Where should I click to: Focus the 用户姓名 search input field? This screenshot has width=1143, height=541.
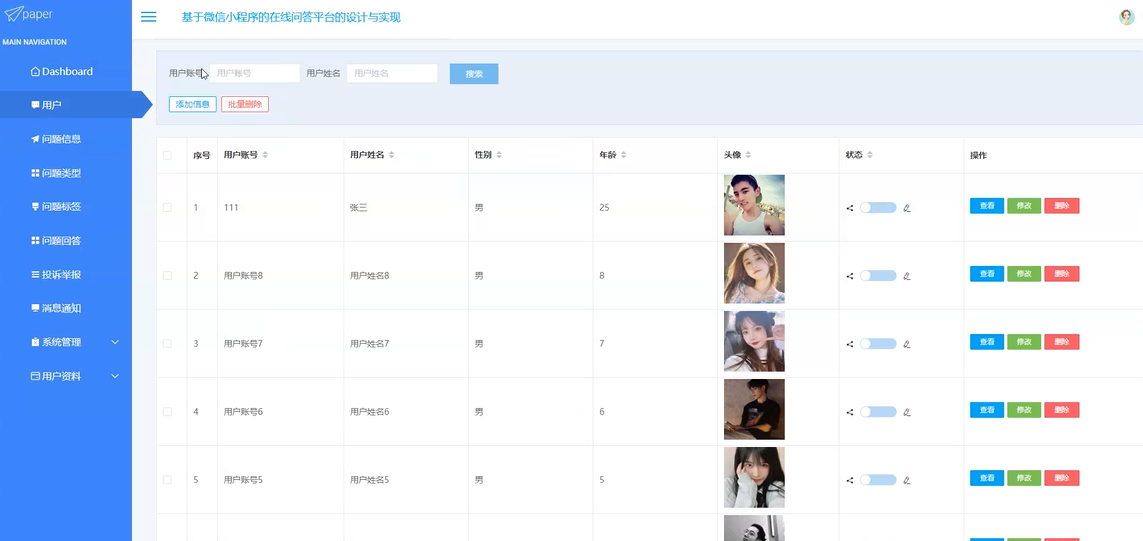click(392, 73)
